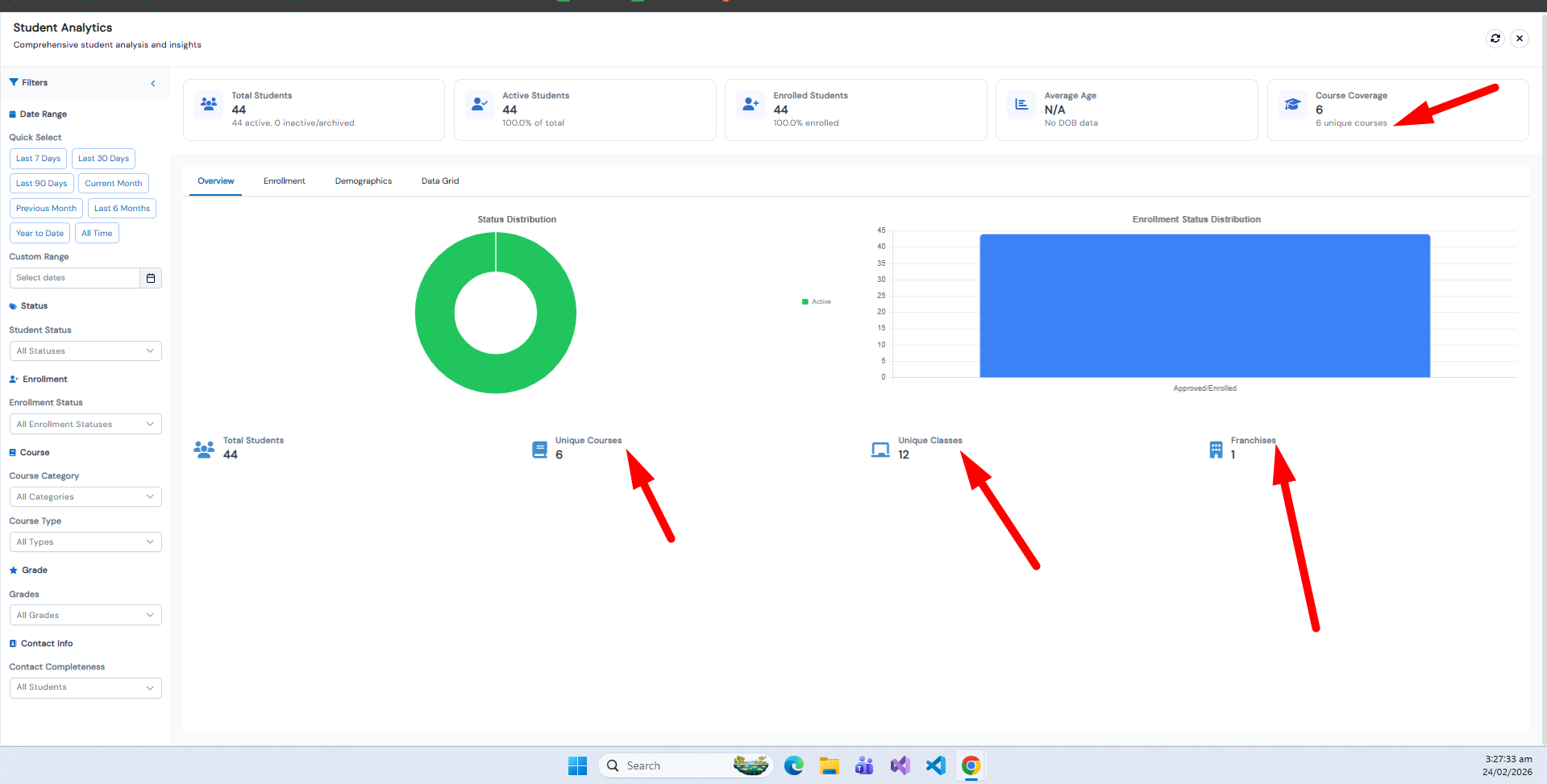Switch to the Enrollment tab

click(285, 181)
